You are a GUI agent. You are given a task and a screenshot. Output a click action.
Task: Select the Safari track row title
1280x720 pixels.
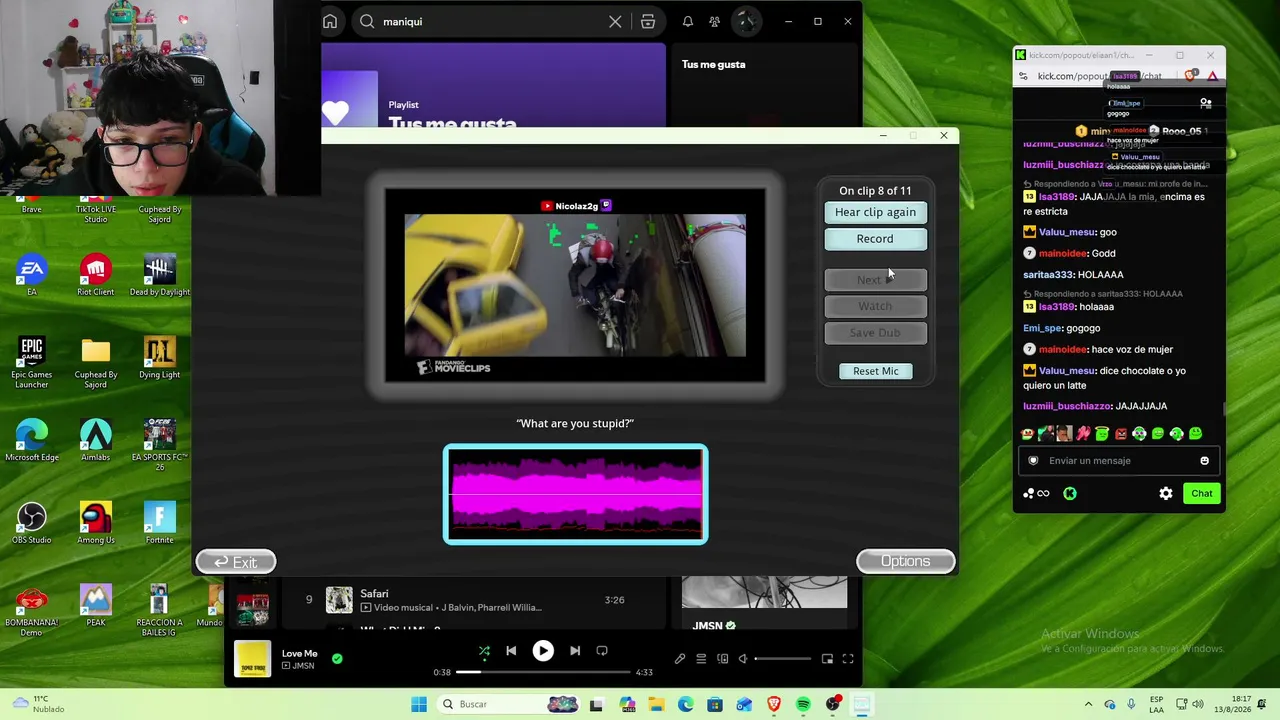[x=374, y=594]
